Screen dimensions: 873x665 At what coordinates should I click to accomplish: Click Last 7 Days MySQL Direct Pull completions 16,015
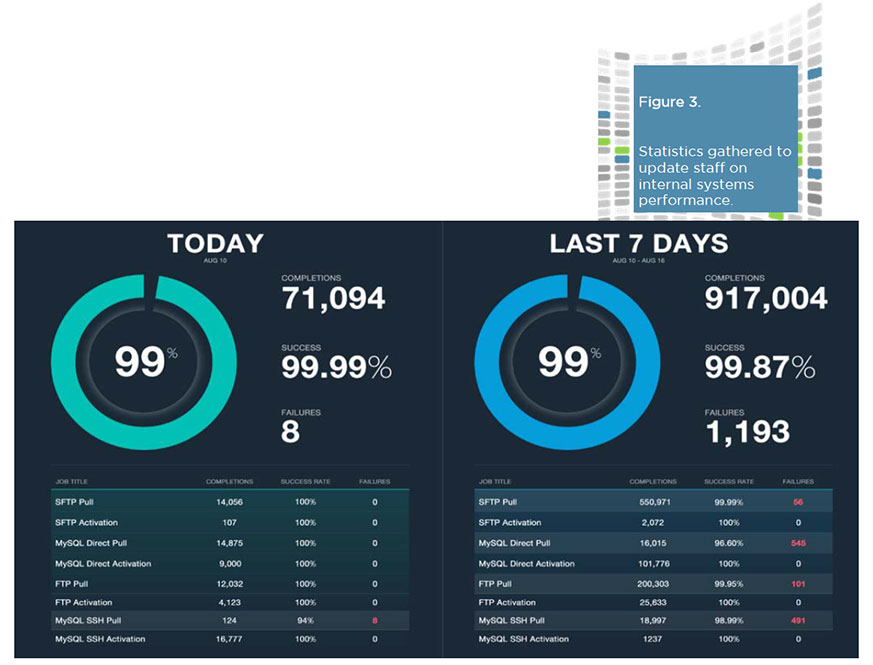pos(653,543)
